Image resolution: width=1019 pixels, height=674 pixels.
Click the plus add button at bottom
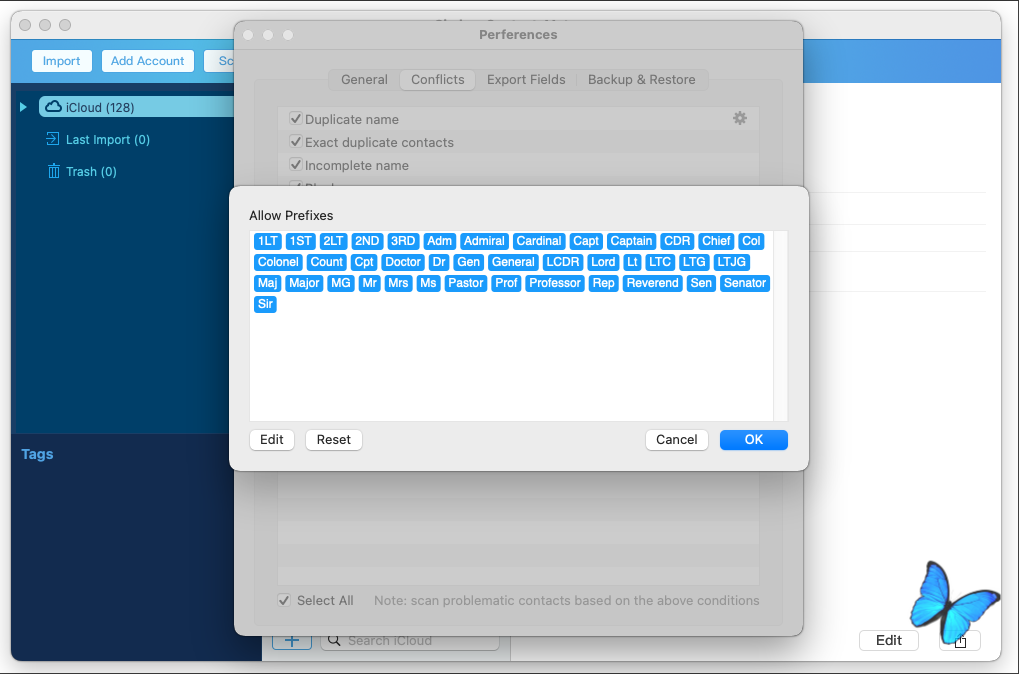click(x=292, y=641)
